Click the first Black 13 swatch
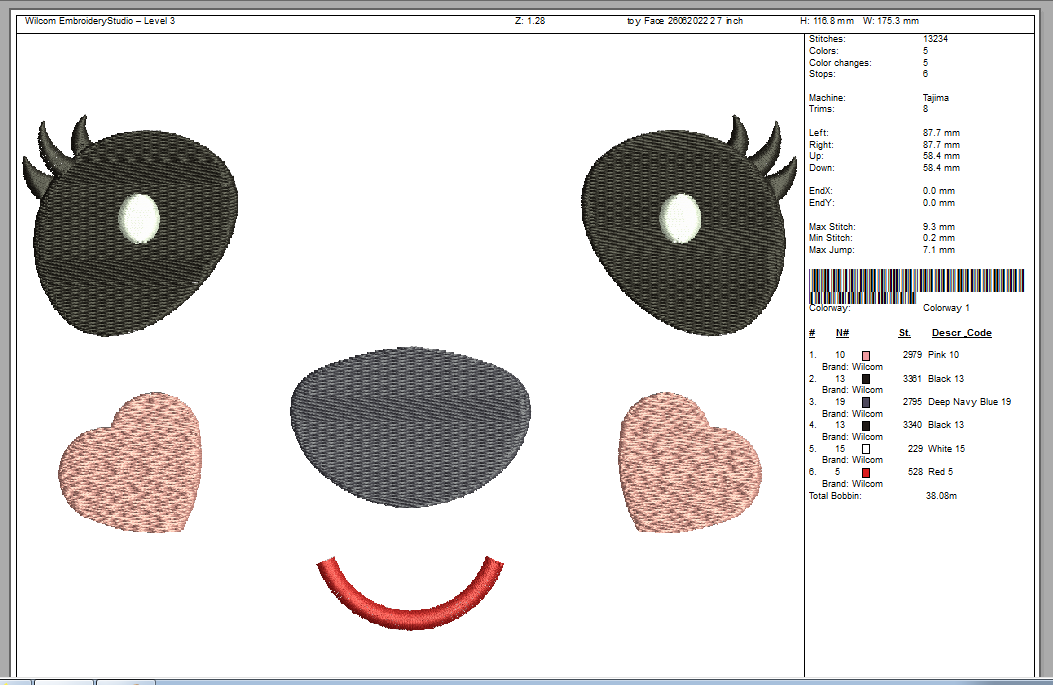1053x685 pixels. [866, 379]
